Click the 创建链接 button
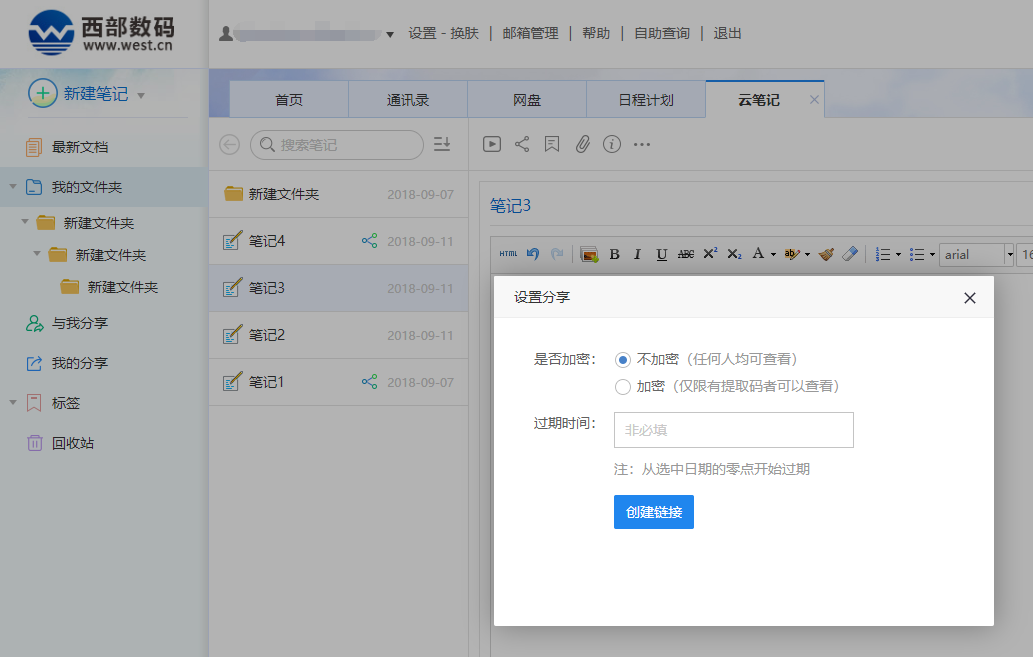The height and width of the screenshot is (657, 1033). (x=653, y=512)
